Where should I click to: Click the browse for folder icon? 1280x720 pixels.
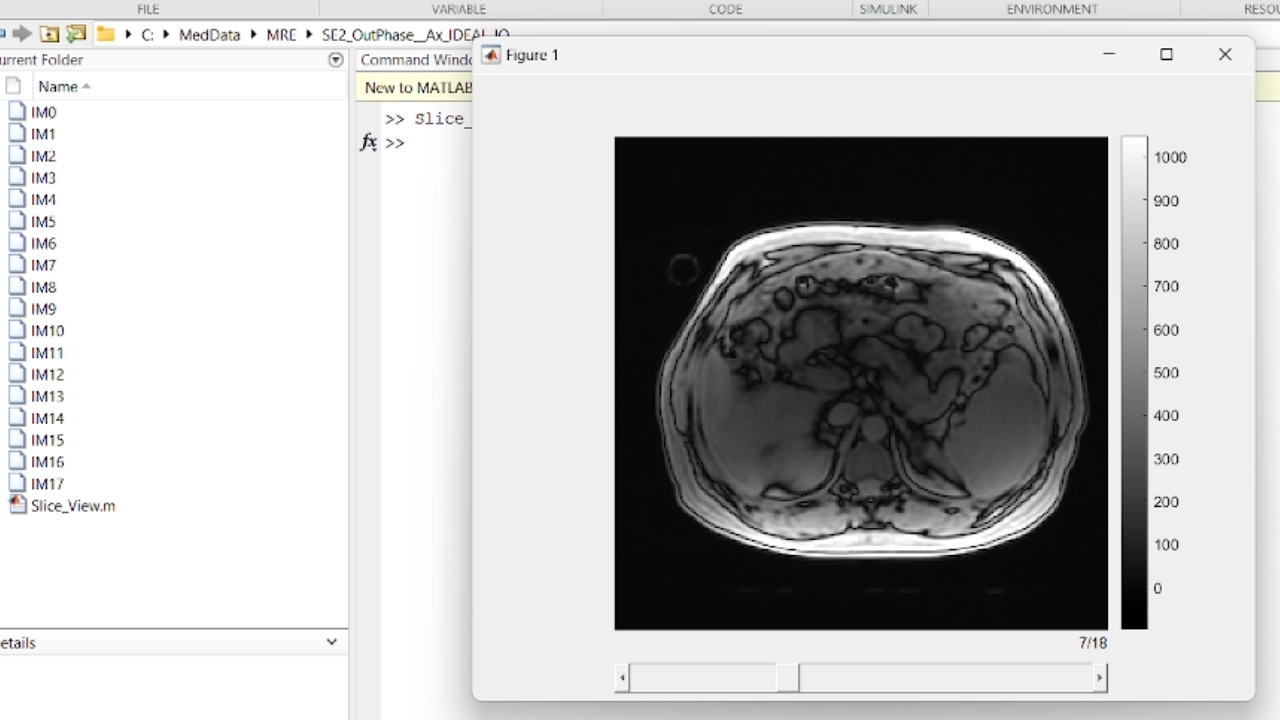click(x=76, y=34)
